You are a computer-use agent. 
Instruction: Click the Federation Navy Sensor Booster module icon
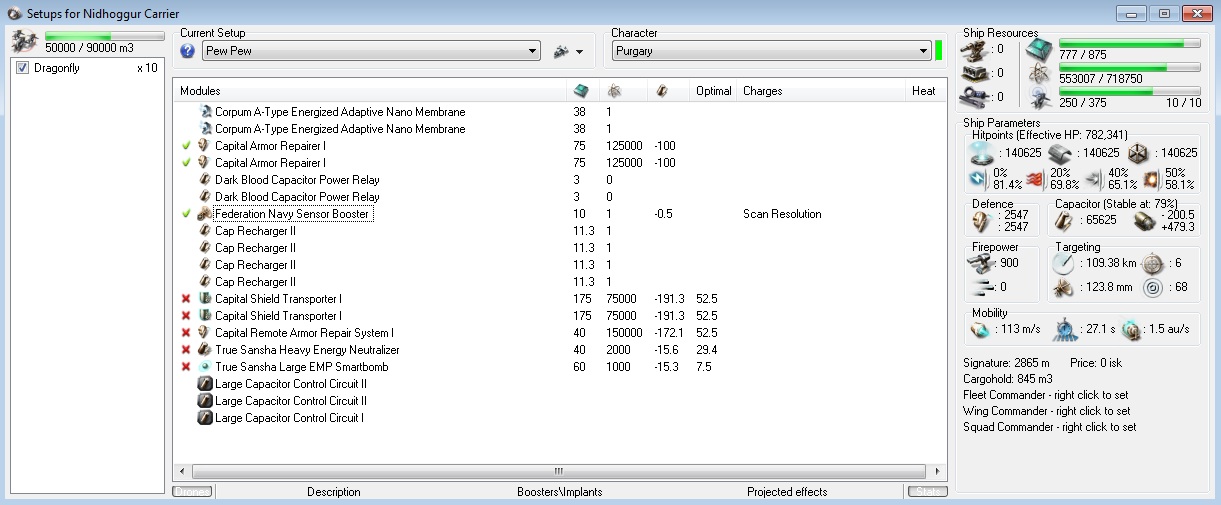[205, 214]
